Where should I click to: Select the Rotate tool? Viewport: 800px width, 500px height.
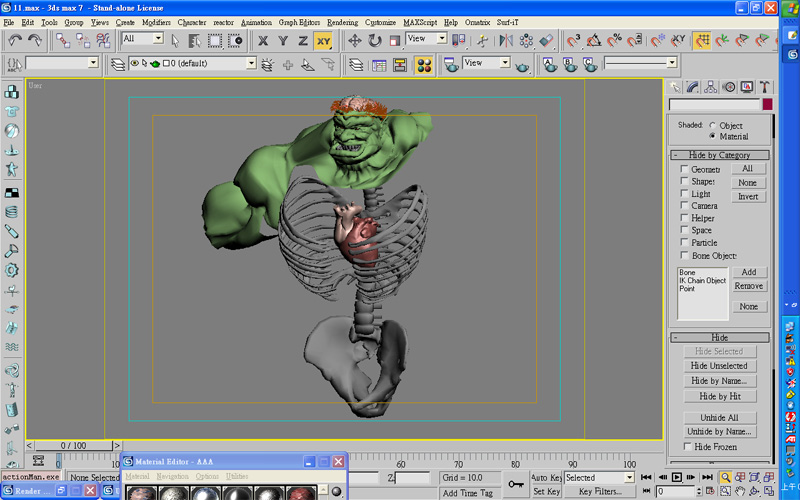pyautogui.click(x=375, y=40)
